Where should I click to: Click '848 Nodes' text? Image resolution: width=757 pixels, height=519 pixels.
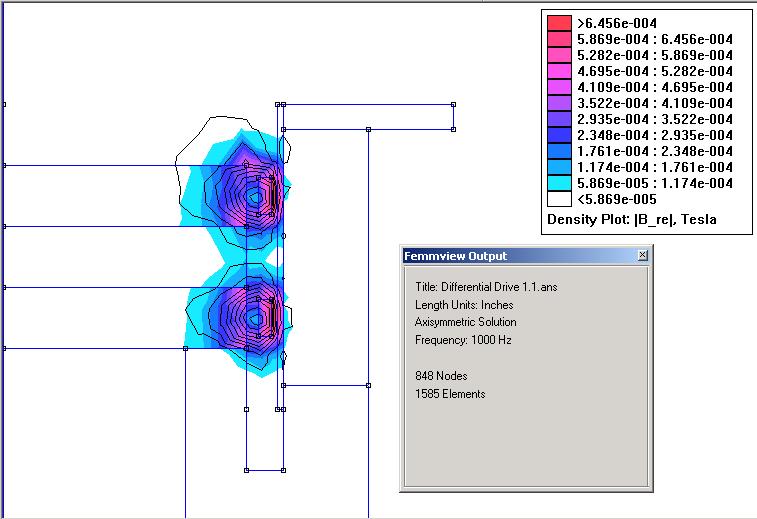441,376
